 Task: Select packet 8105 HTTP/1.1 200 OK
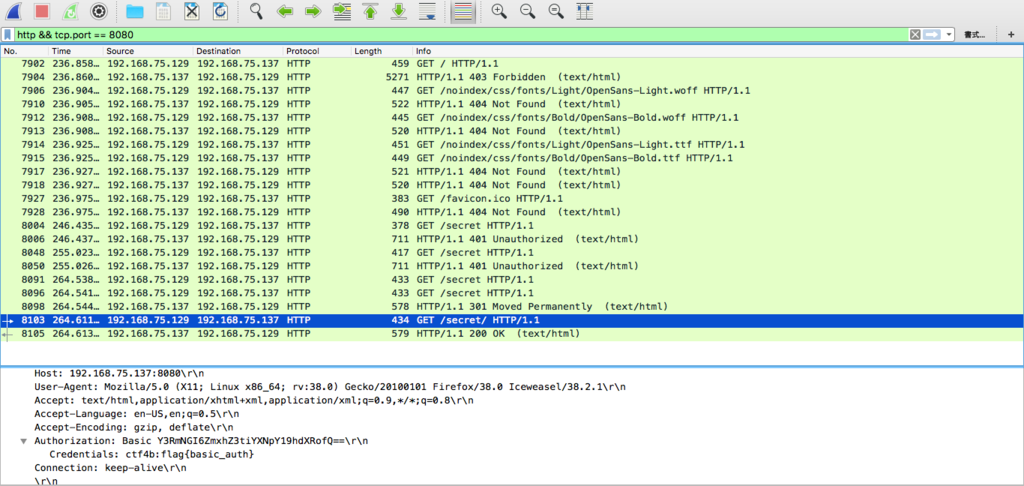[511, 334]
